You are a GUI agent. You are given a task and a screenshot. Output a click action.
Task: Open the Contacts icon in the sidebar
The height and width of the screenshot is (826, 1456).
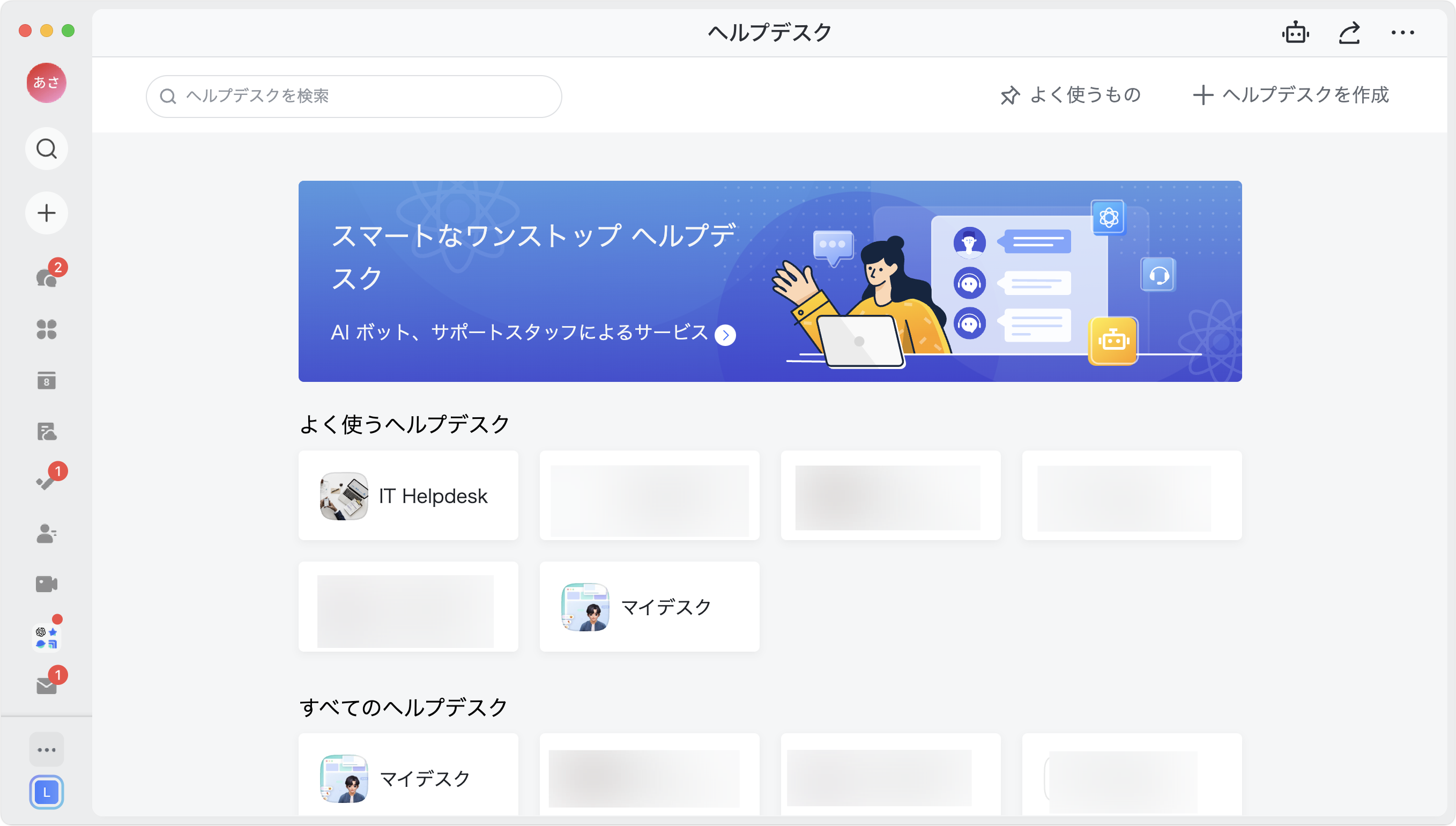coord(47,533)
